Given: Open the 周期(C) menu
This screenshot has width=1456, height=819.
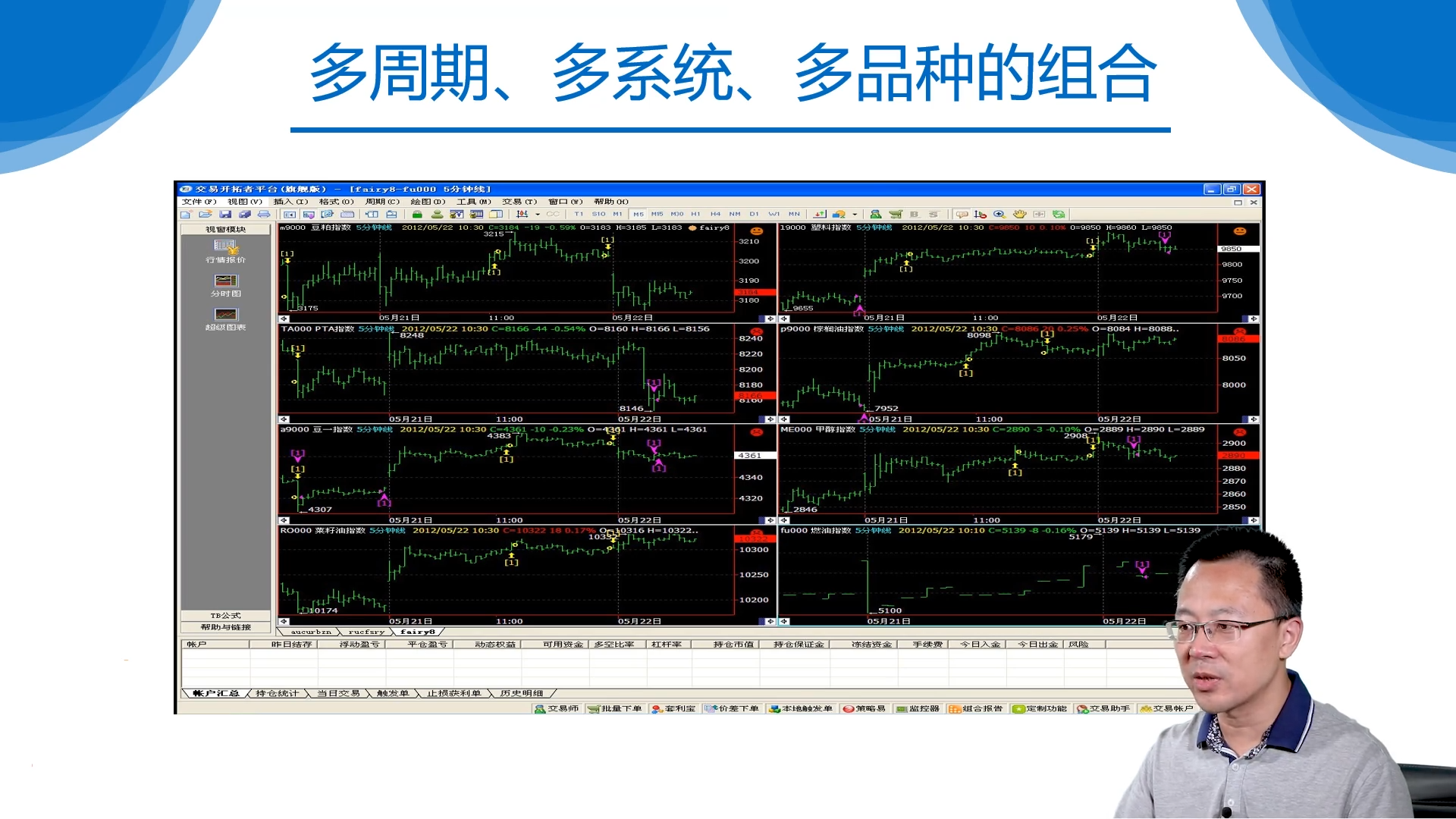Looking at the screenshot, I should coord(382,202).
